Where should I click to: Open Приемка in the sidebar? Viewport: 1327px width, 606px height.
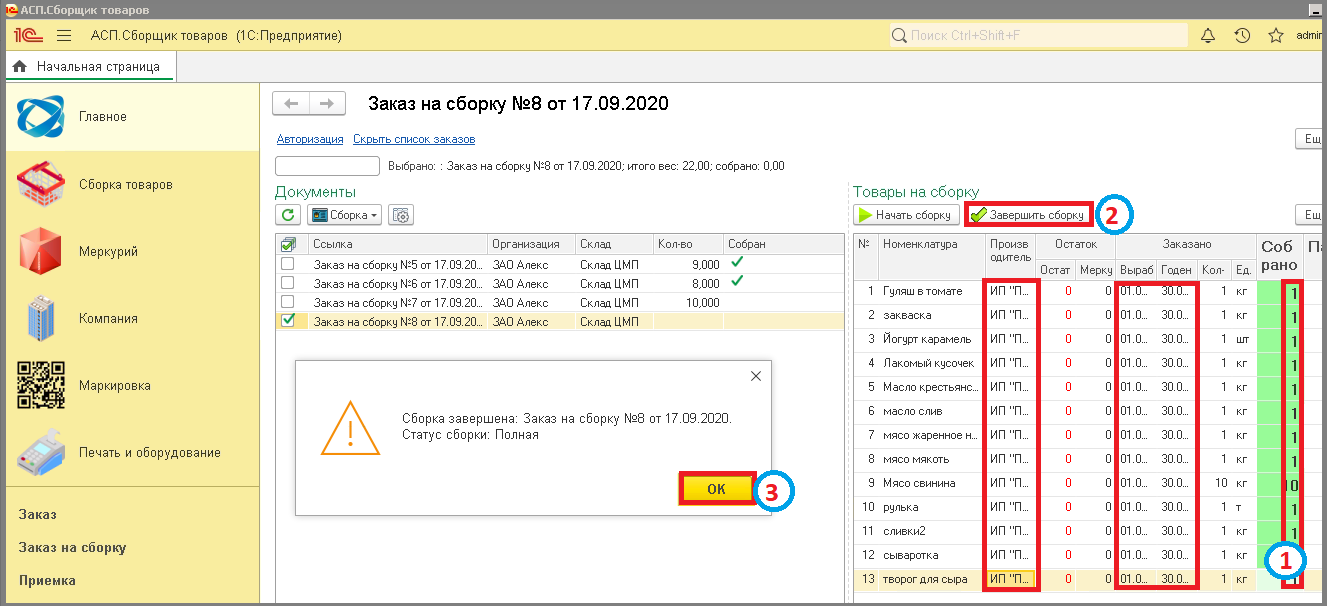tap(47, 580)
